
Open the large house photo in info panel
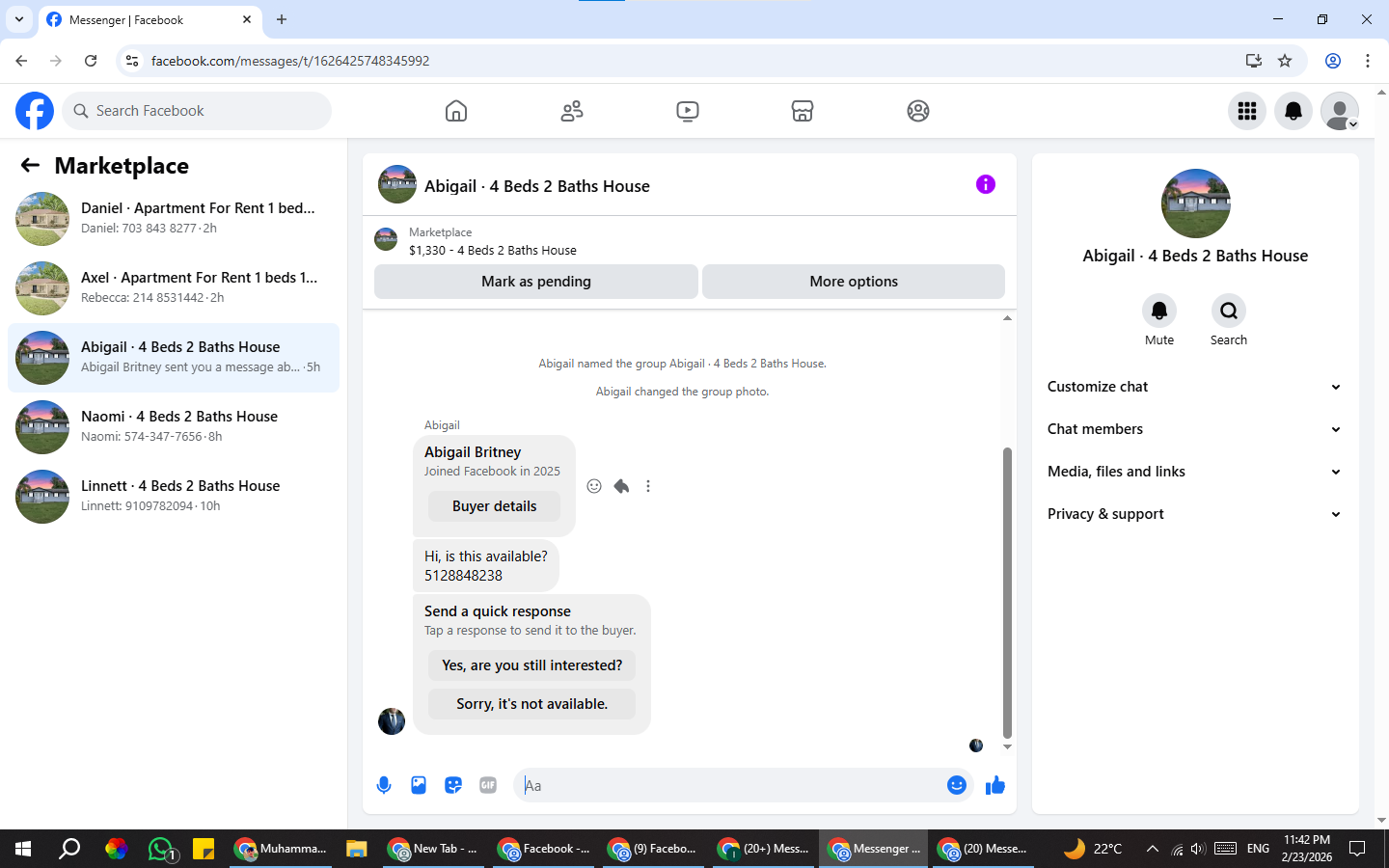(1195, 203)
